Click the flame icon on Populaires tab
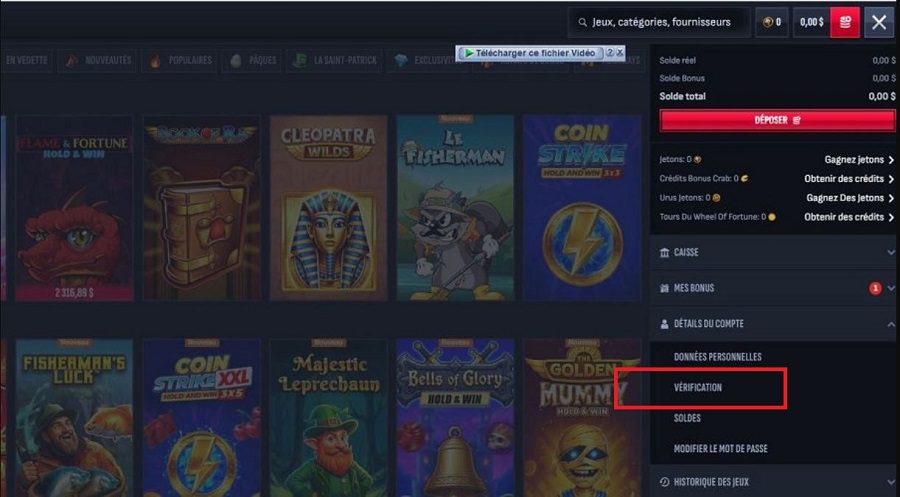The height and width of the screenshot is (497, 900). (155, 61)
